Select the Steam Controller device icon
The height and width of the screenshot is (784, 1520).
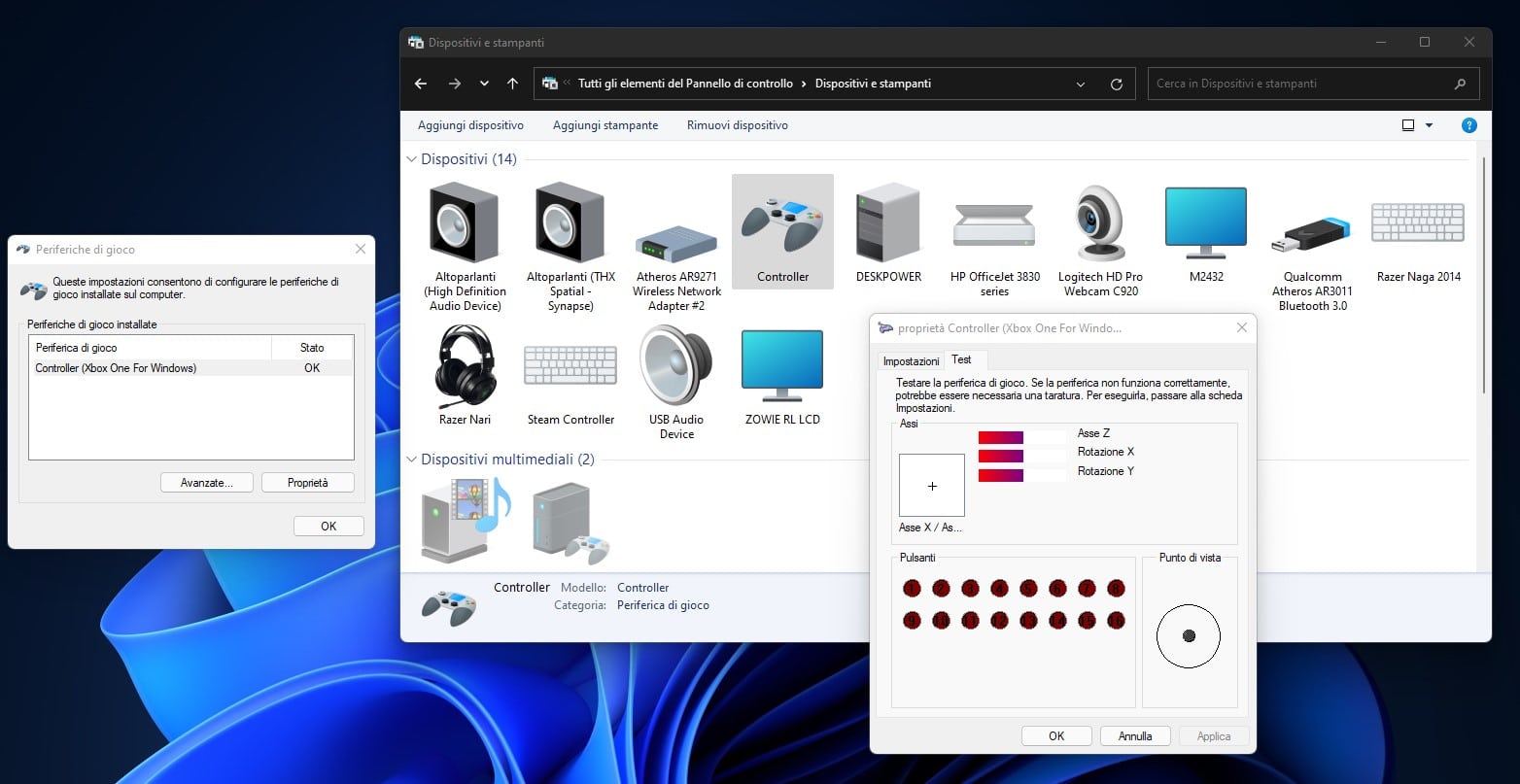point(570,366)
